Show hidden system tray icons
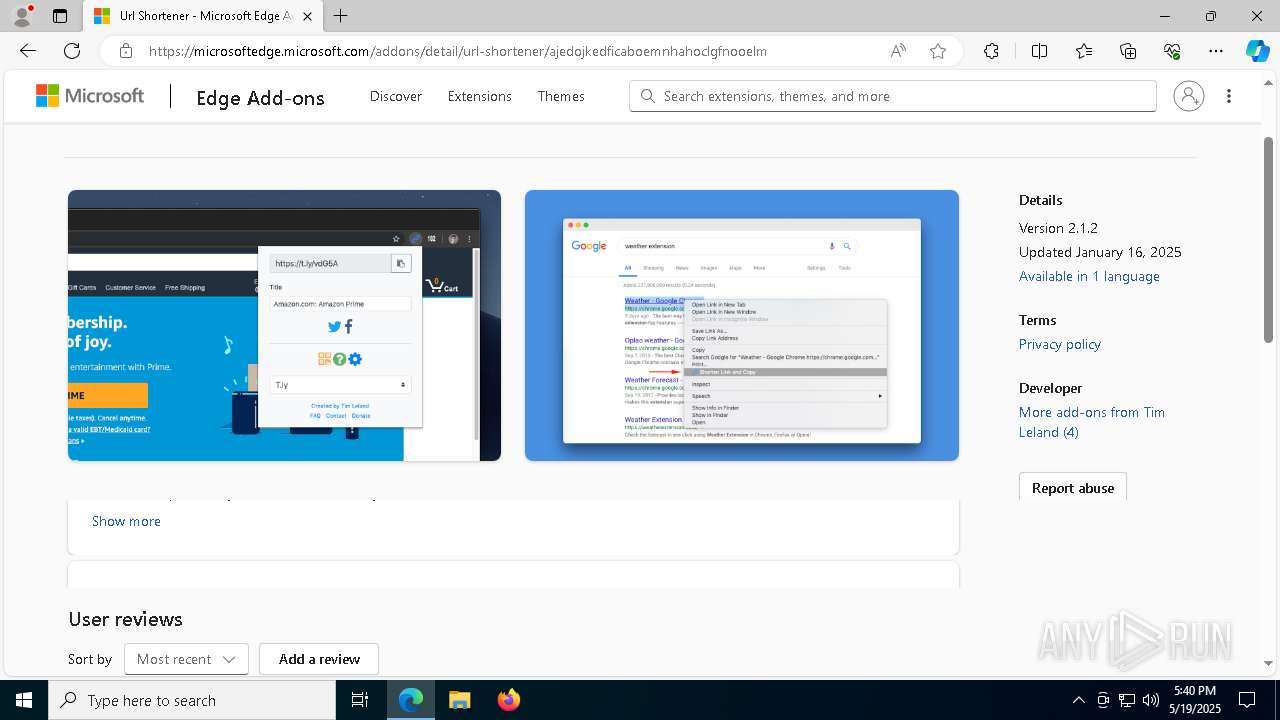 click(x=1078, y=700)
